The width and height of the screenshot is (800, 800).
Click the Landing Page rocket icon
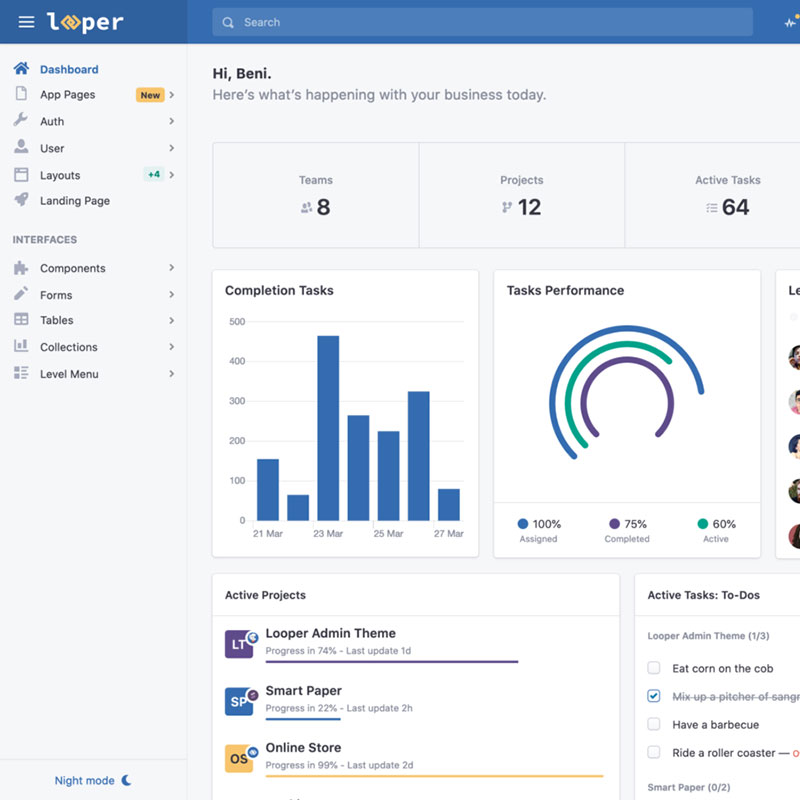[21, 200]
